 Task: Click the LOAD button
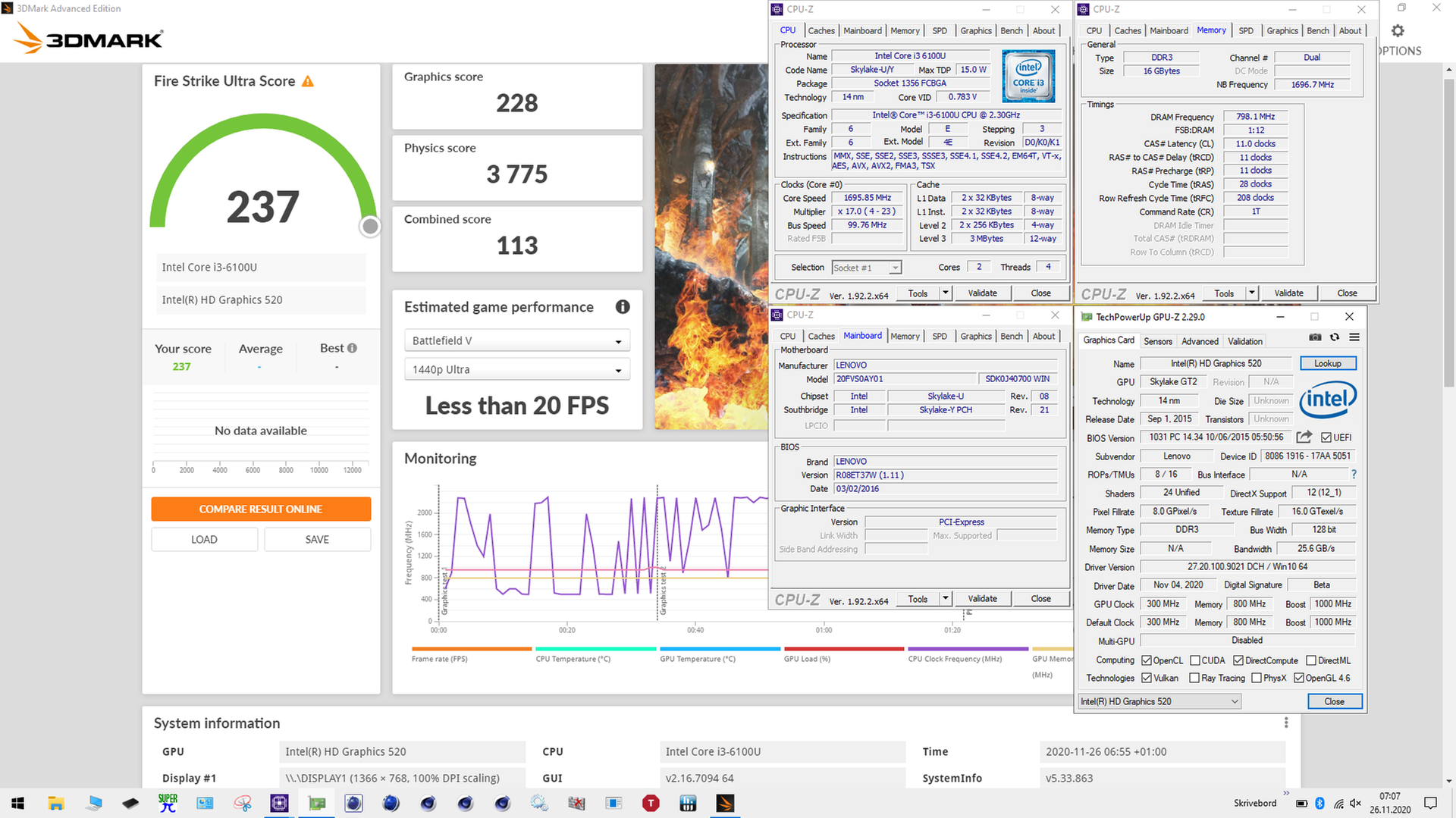[x=204, y=540]
